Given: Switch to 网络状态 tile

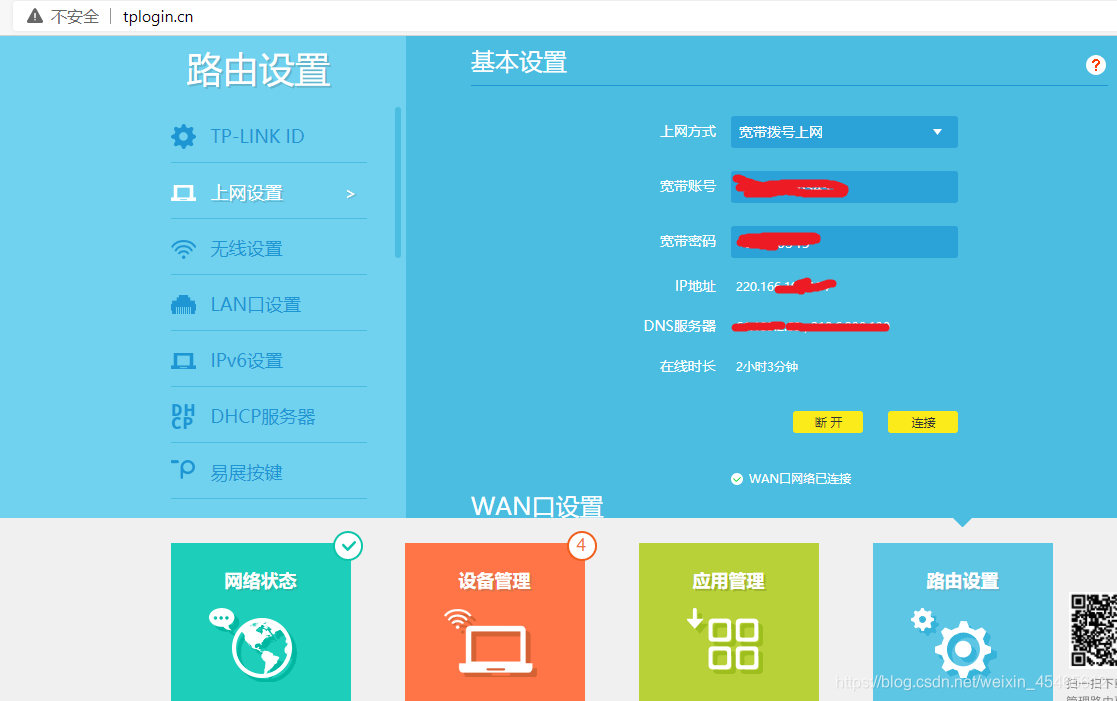Looking at the screenshot, I should (x=261, y=621).
